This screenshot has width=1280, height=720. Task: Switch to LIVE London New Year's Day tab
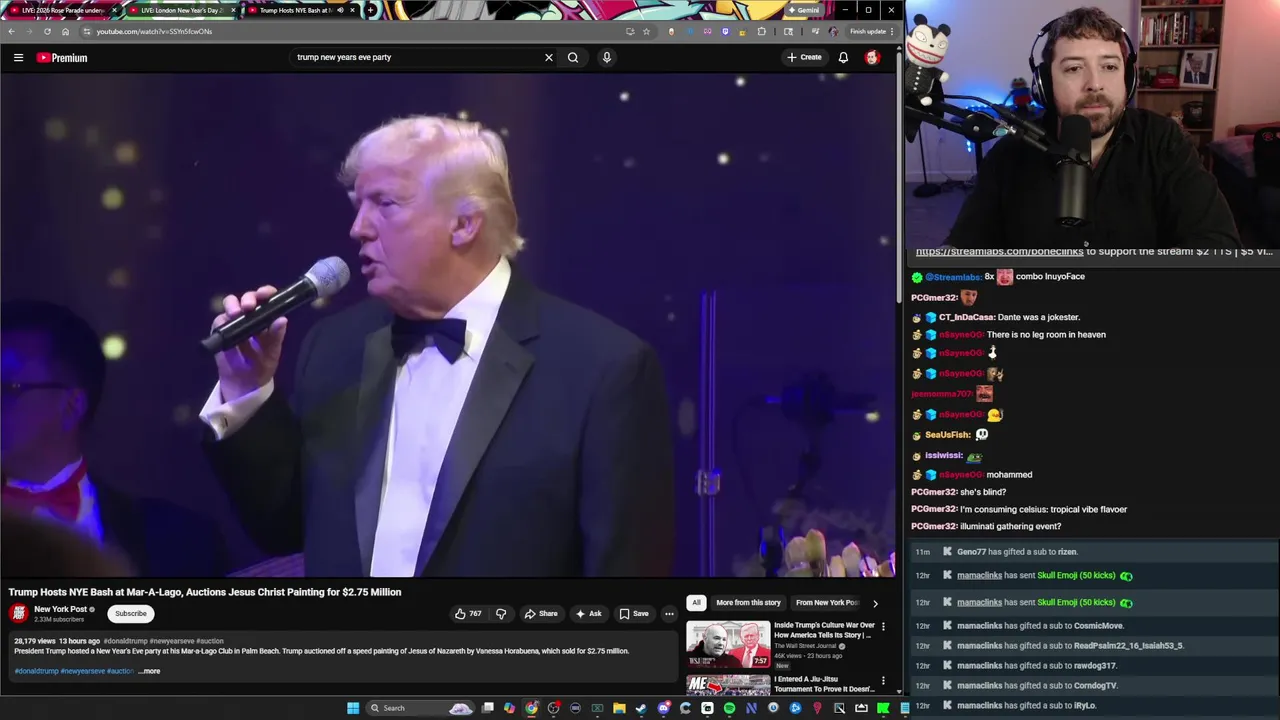pyautogui.click(x=180, y=10)
